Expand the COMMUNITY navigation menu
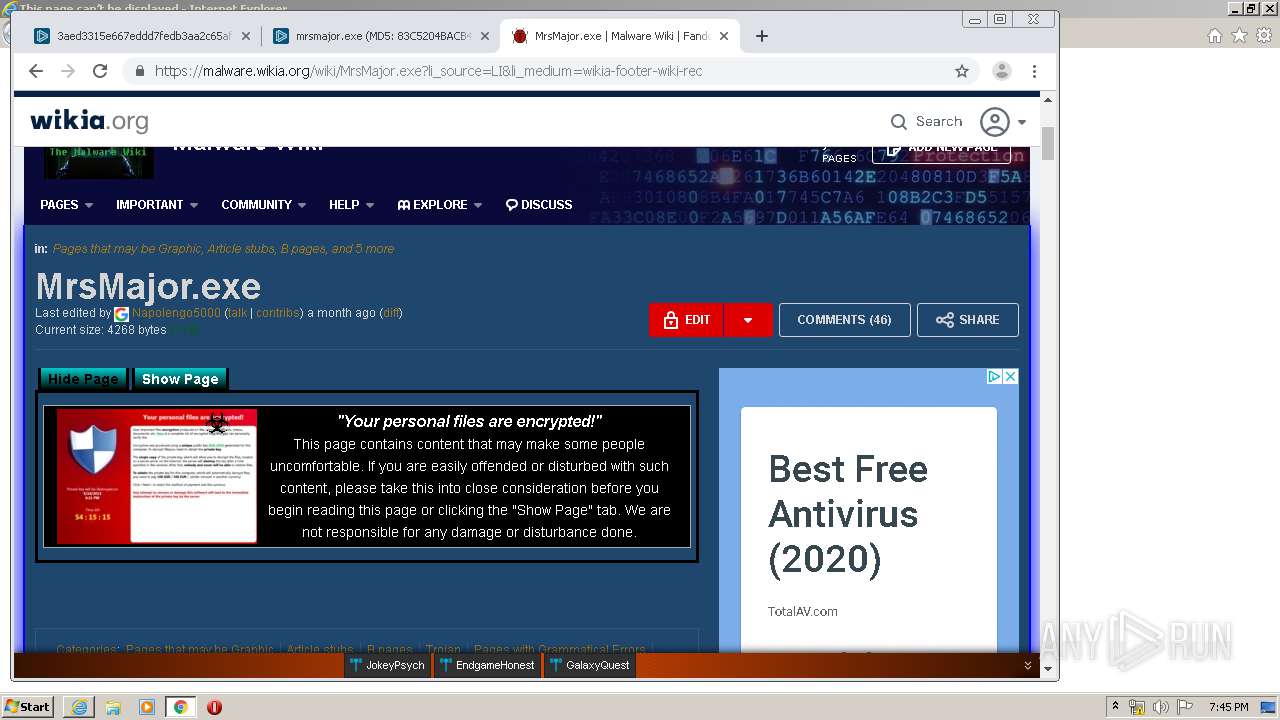 264,204
